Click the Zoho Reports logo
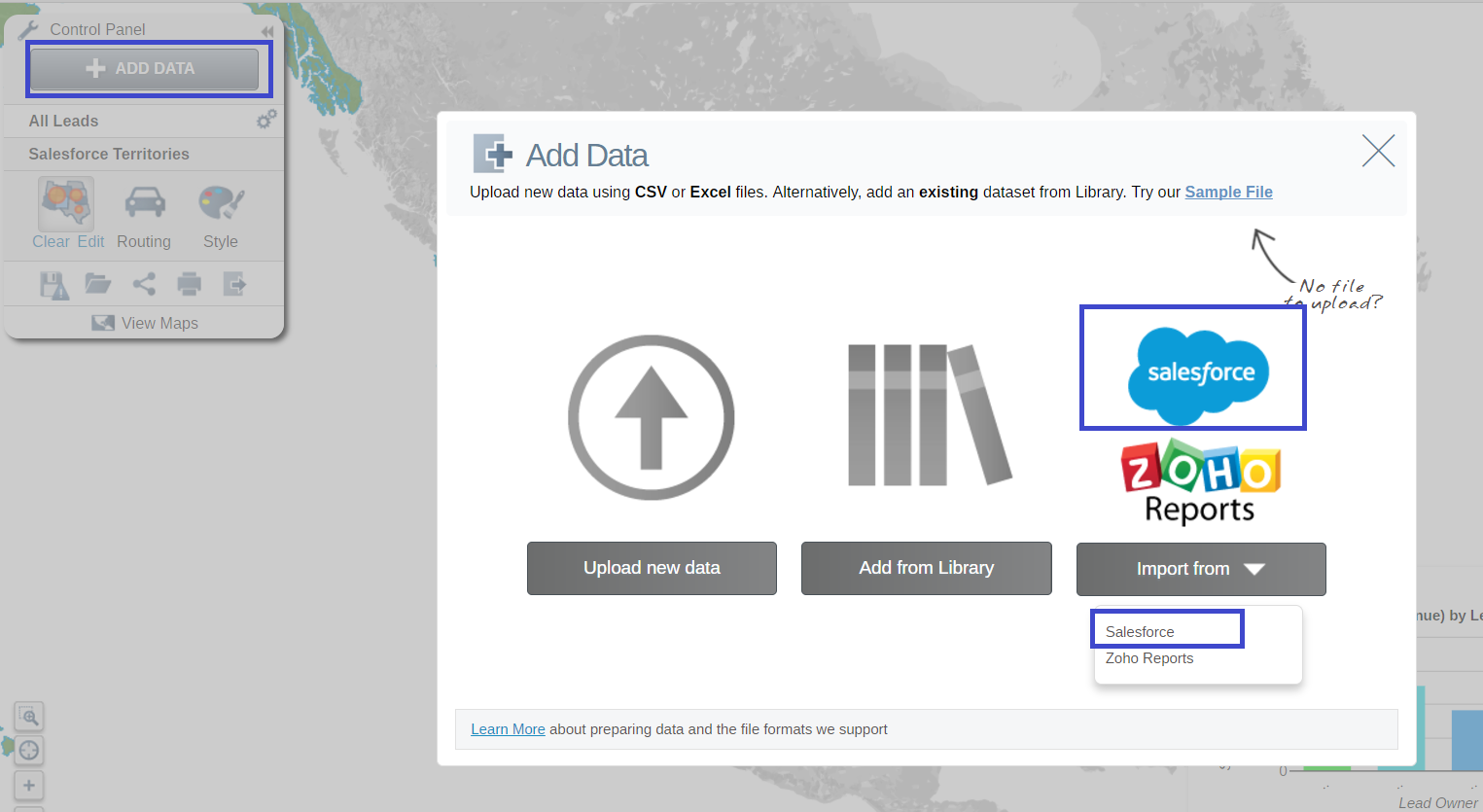This screenshot has width=1483, height=812. point(1200,482)
